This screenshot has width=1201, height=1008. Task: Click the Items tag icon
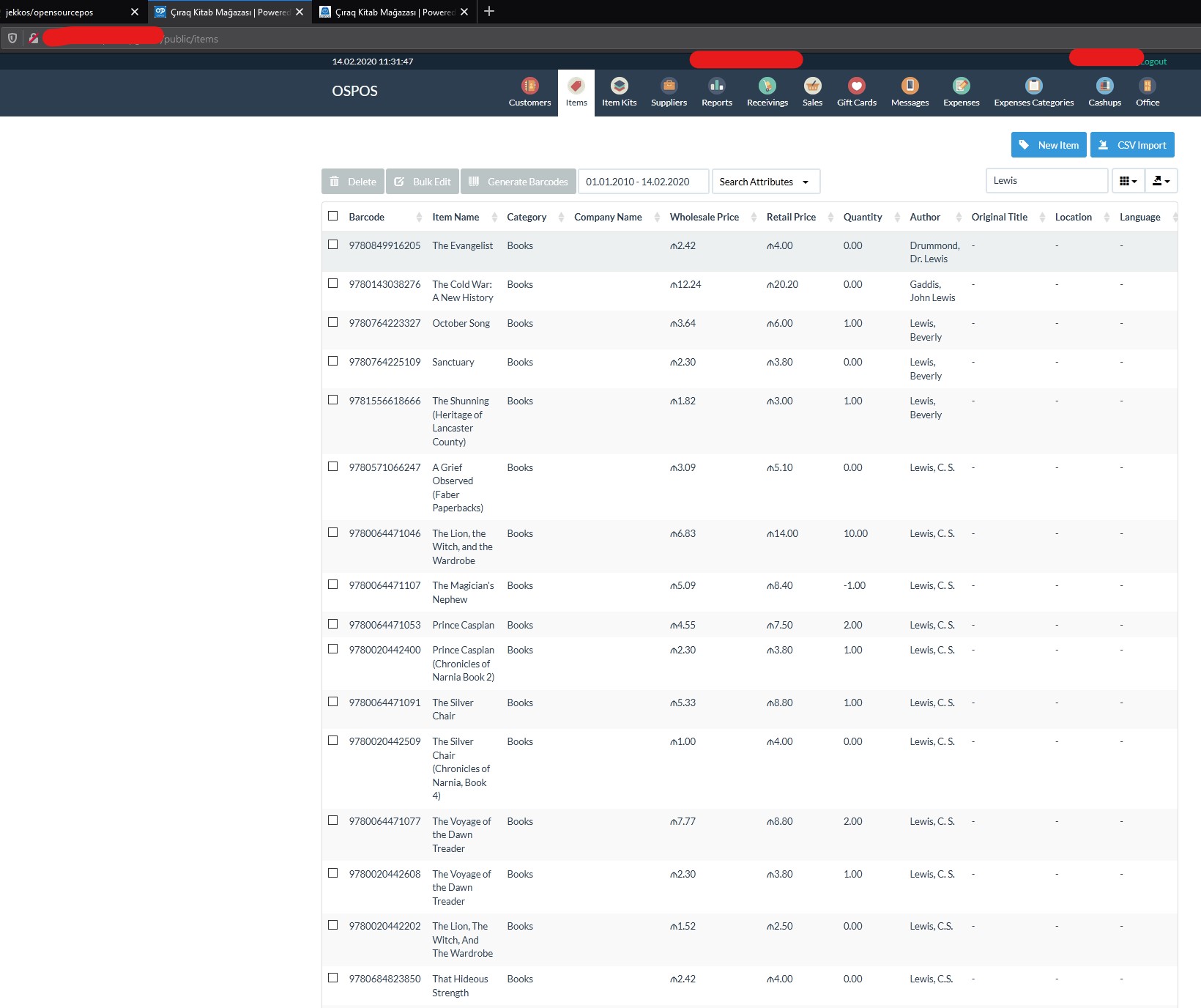[x=576, y=86]
